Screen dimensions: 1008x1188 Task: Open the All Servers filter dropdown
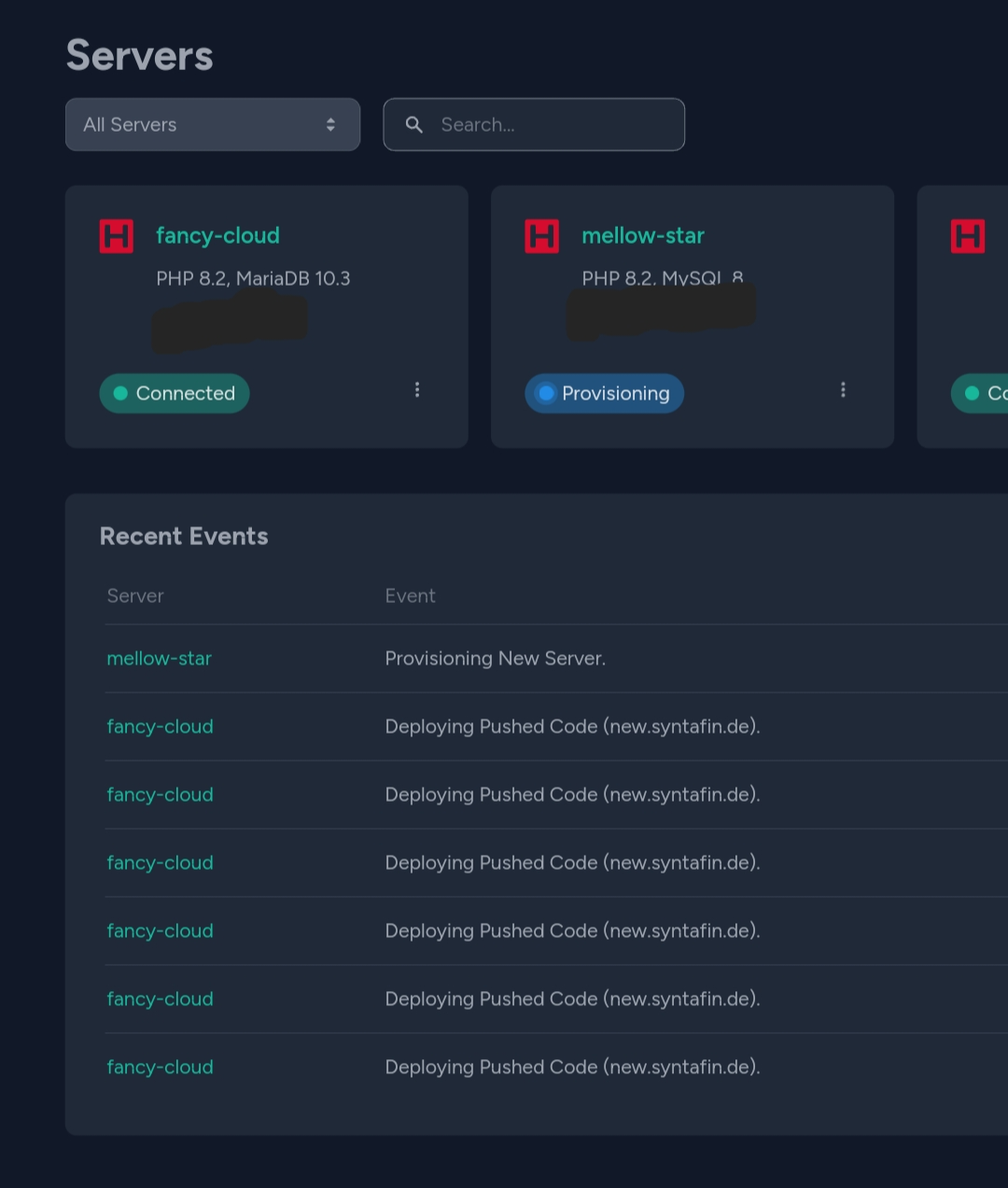click(x=212, y=124)
